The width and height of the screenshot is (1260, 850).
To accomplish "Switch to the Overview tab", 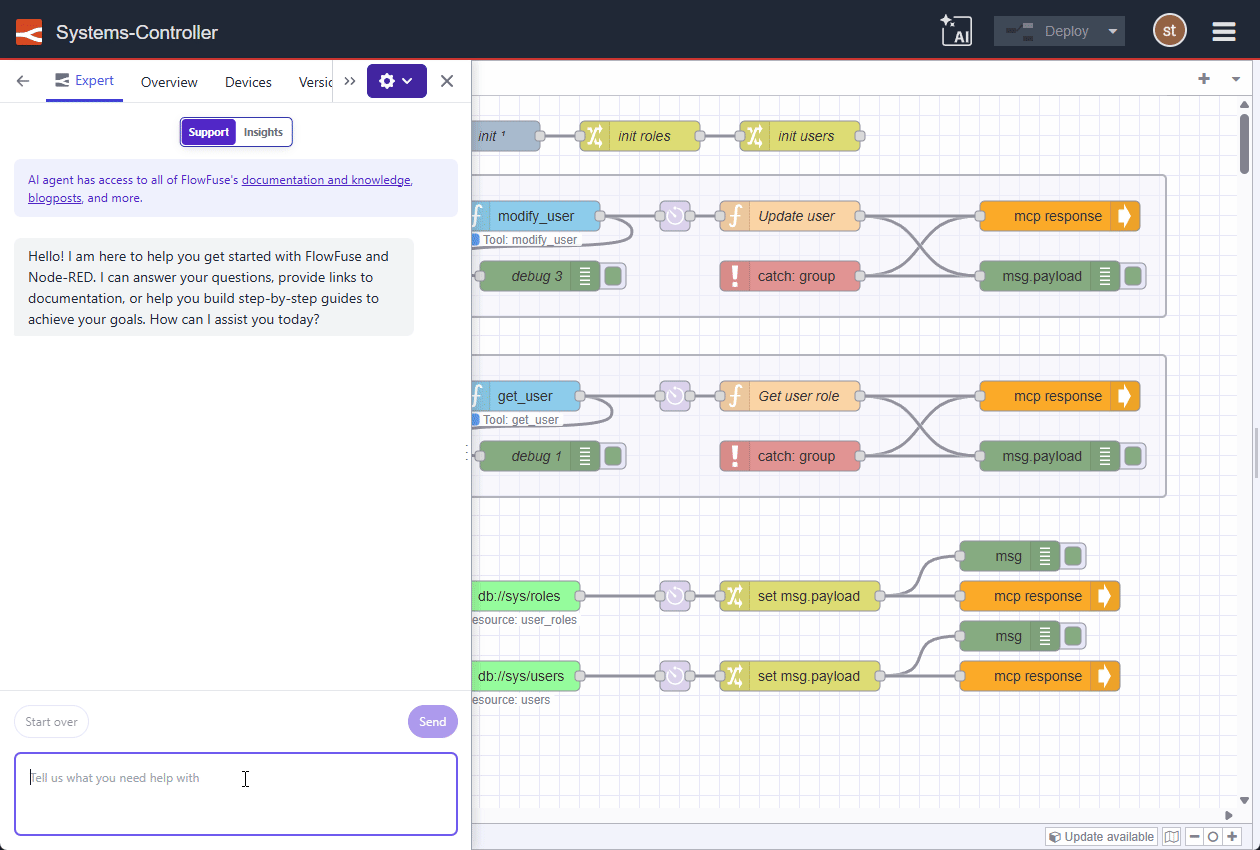I will tap(168, 82).
